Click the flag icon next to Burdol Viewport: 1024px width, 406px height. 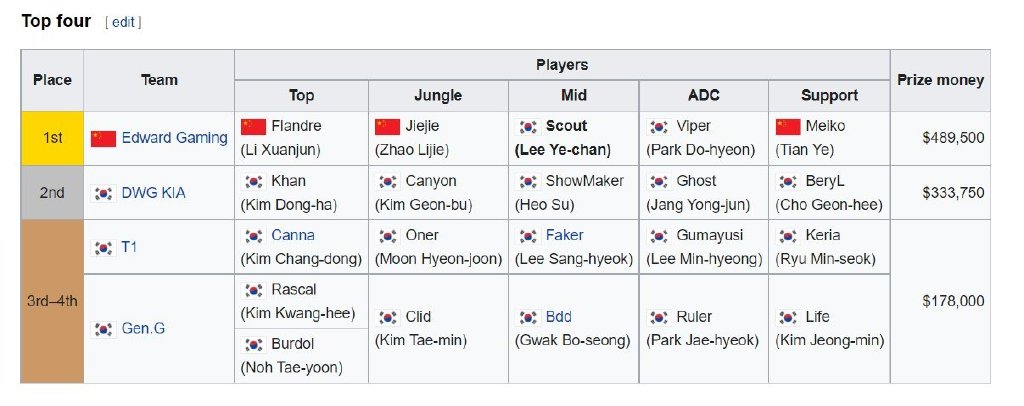(253, 344)
